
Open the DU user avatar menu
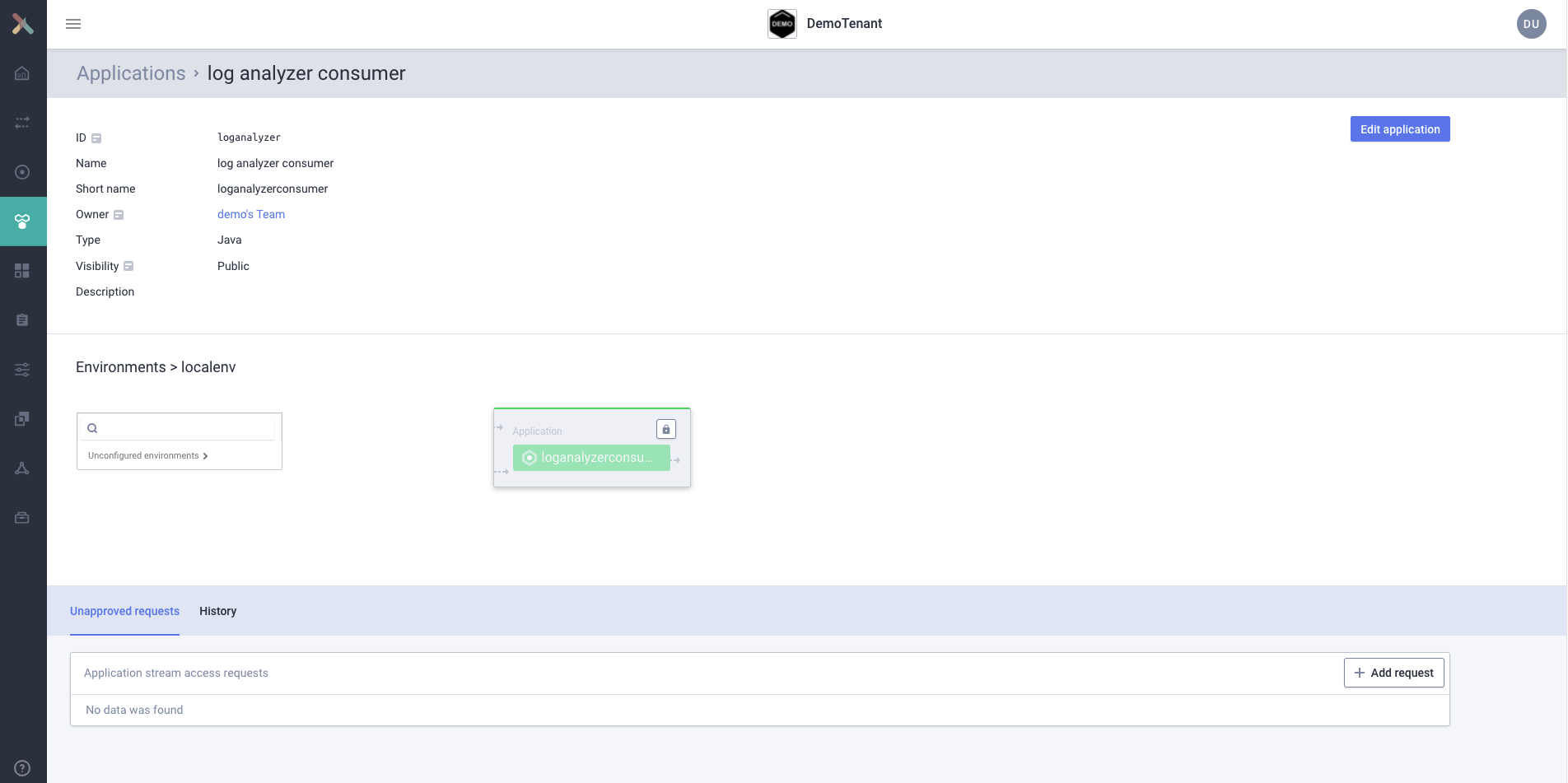(1531, 24)
